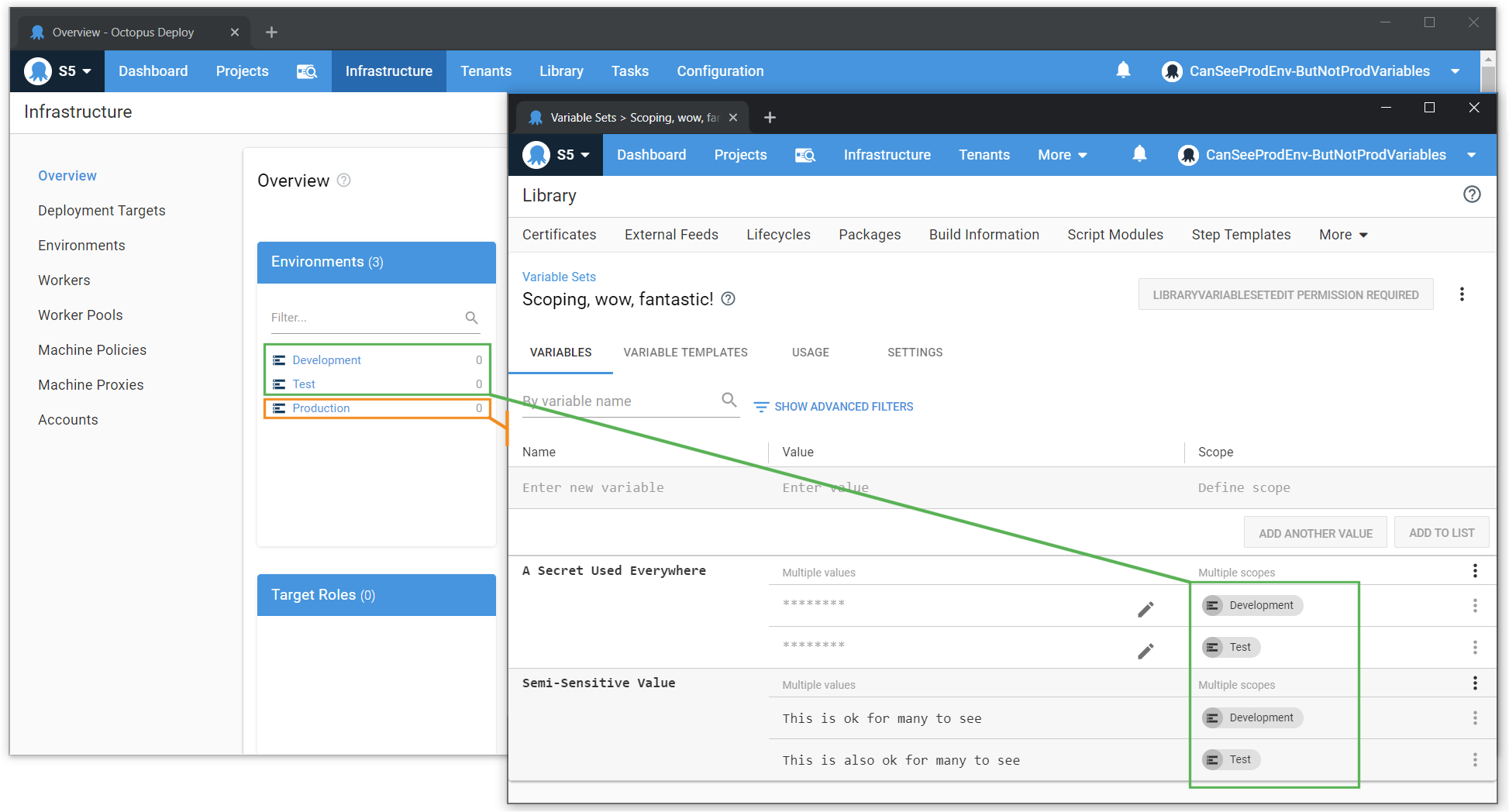Edit the Development-scoped secret value with pencil icon
The image size is (1509, 812).
click(x=1145, y=610)
